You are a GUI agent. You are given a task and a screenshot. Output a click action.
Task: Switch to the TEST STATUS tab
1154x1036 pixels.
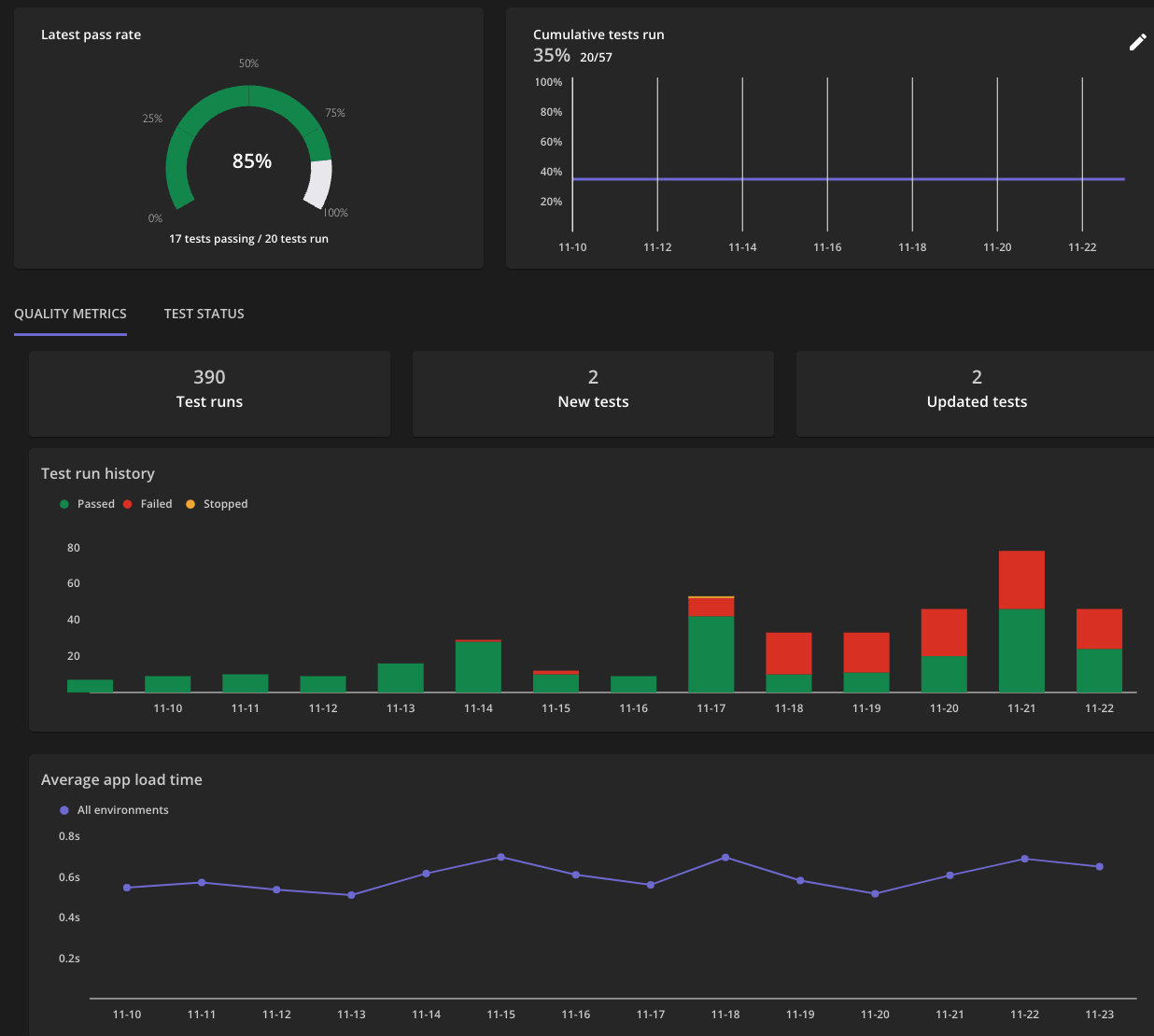(x=204, y=314)
